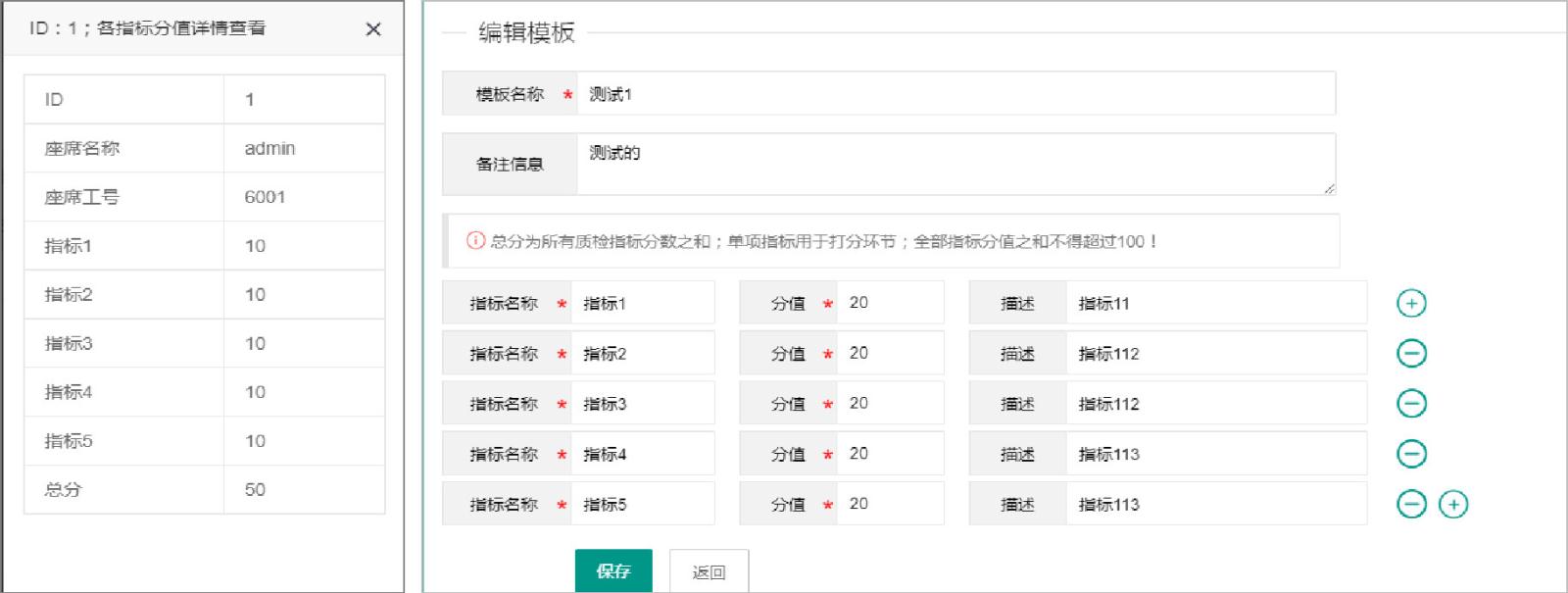The height and width of the screenshot is (593, 1568).
Task: Click the plus icon beside 指标1 row
Action: coord(1410,304)
